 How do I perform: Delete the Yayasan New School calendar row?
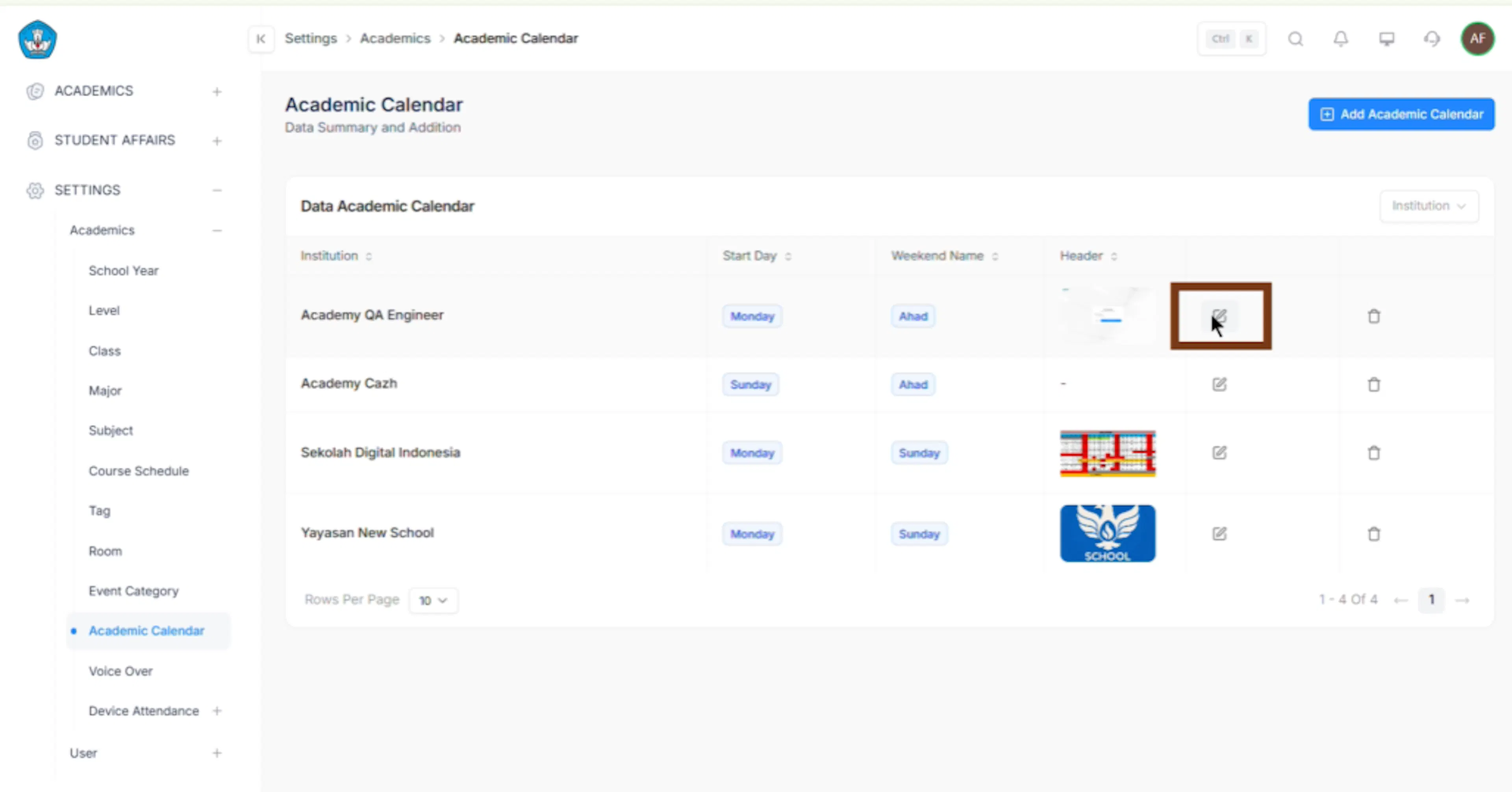[x=1373, y=533]
